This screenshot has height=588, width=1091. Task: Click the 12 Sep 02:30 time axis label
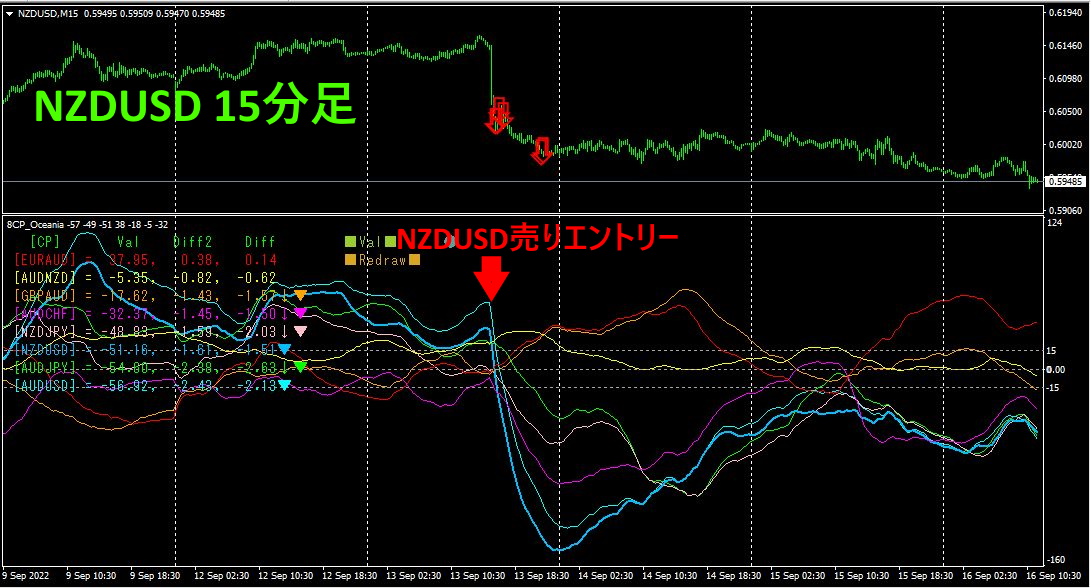coord(221,576)
